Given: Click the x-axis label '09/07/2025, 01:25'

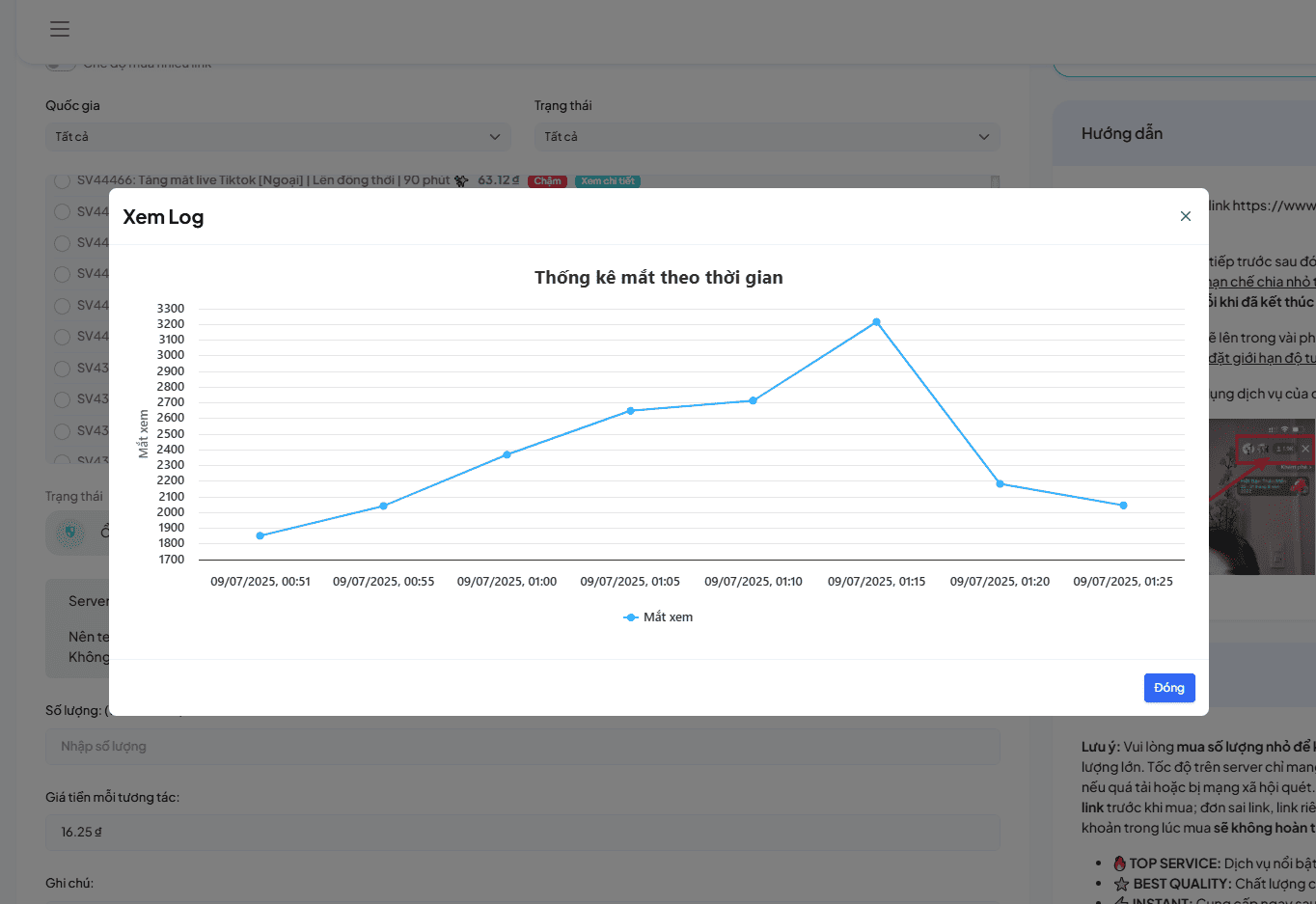Looking at the screenshot, I should point(1124,582).
